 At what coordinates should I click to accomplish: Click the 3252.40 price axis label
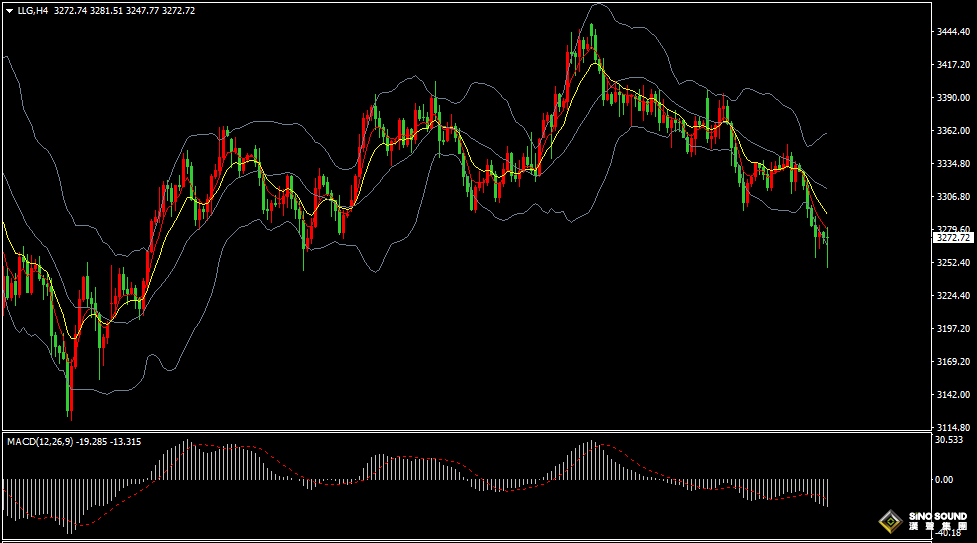[x=953, y=263]
